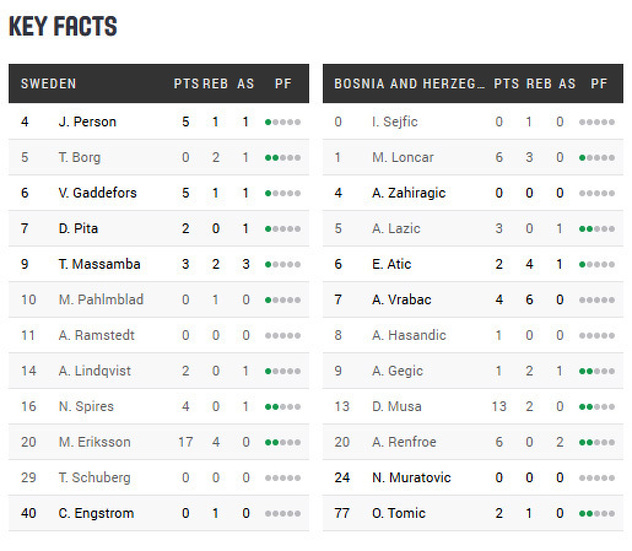Click the Key Facts heading
Image resolution: width=632 pixels, height=551 pixels.
click(x=63, y=27)
